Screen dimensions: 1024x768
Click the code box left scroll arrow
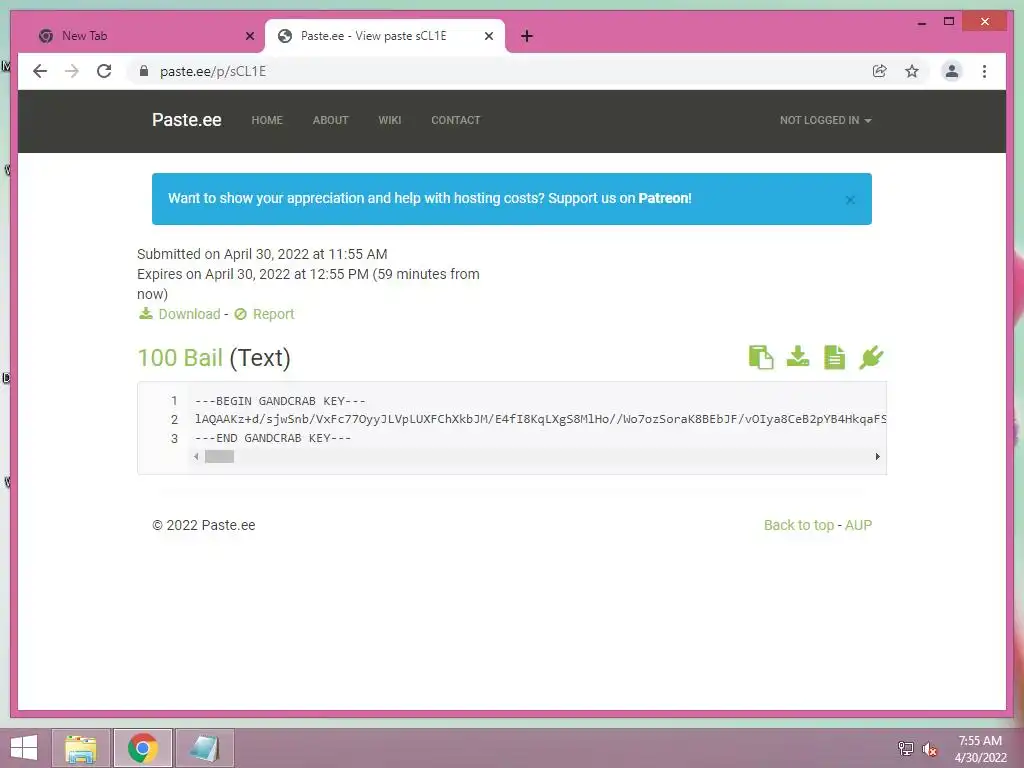pos(197,456)
